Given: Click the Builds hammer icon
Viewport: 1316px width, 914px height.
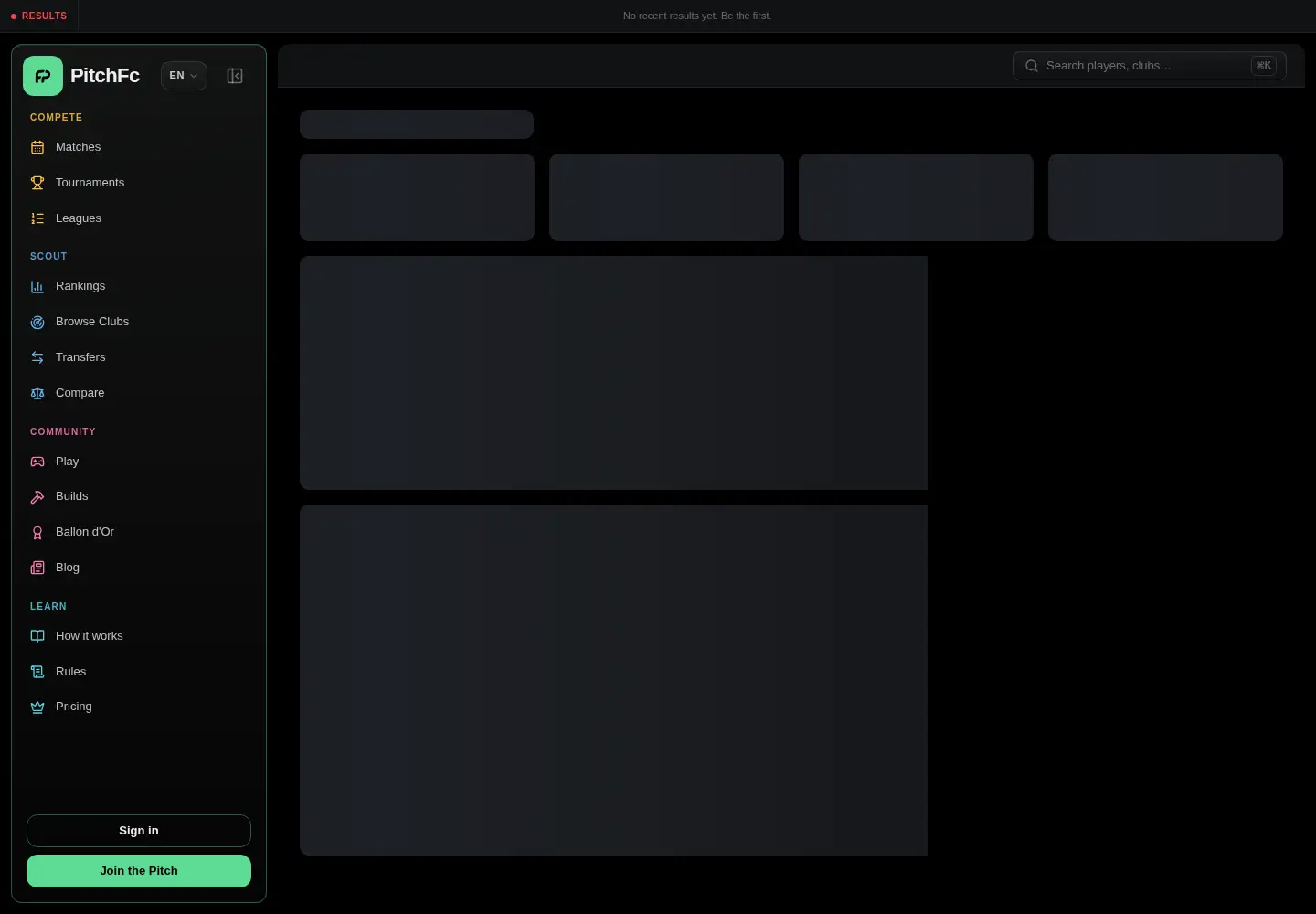Looking at the screenshot, I should (x=37, y=496).
